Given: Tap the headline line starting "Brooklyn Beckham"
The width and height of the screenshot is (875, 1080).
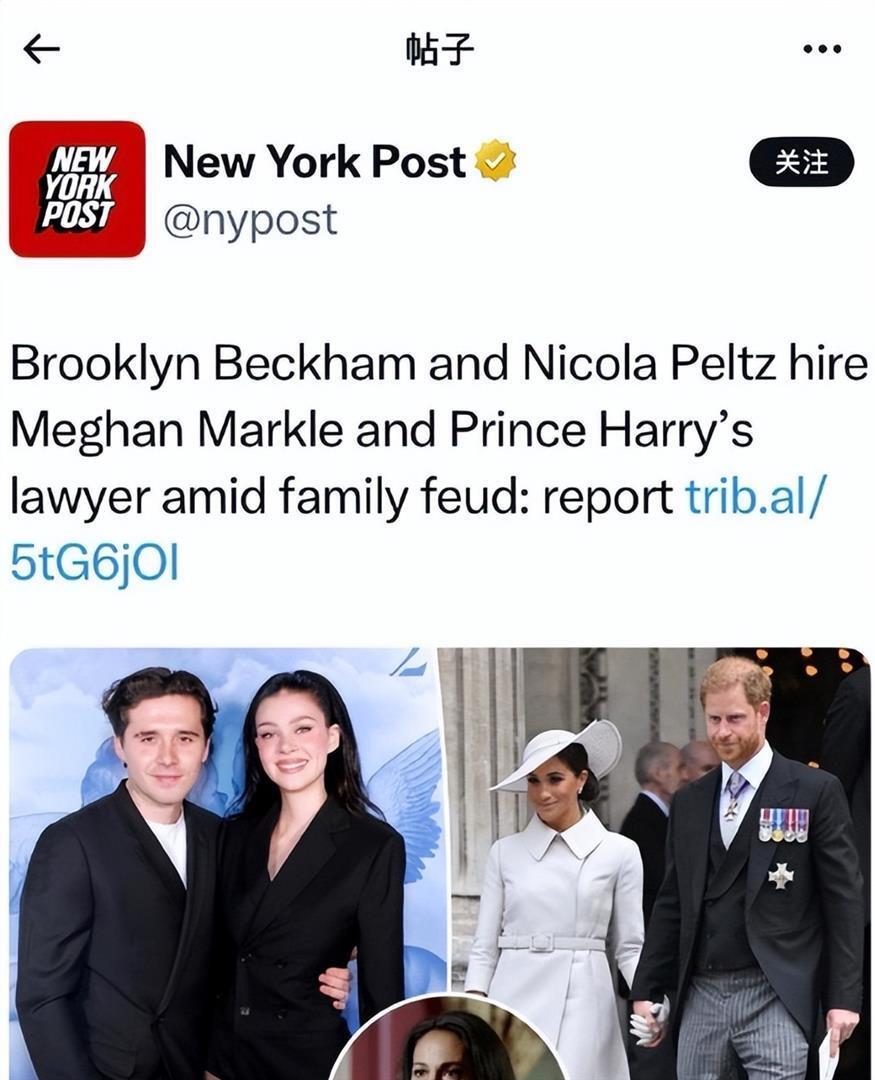Looking at the screenshot, I should point(438,364).
